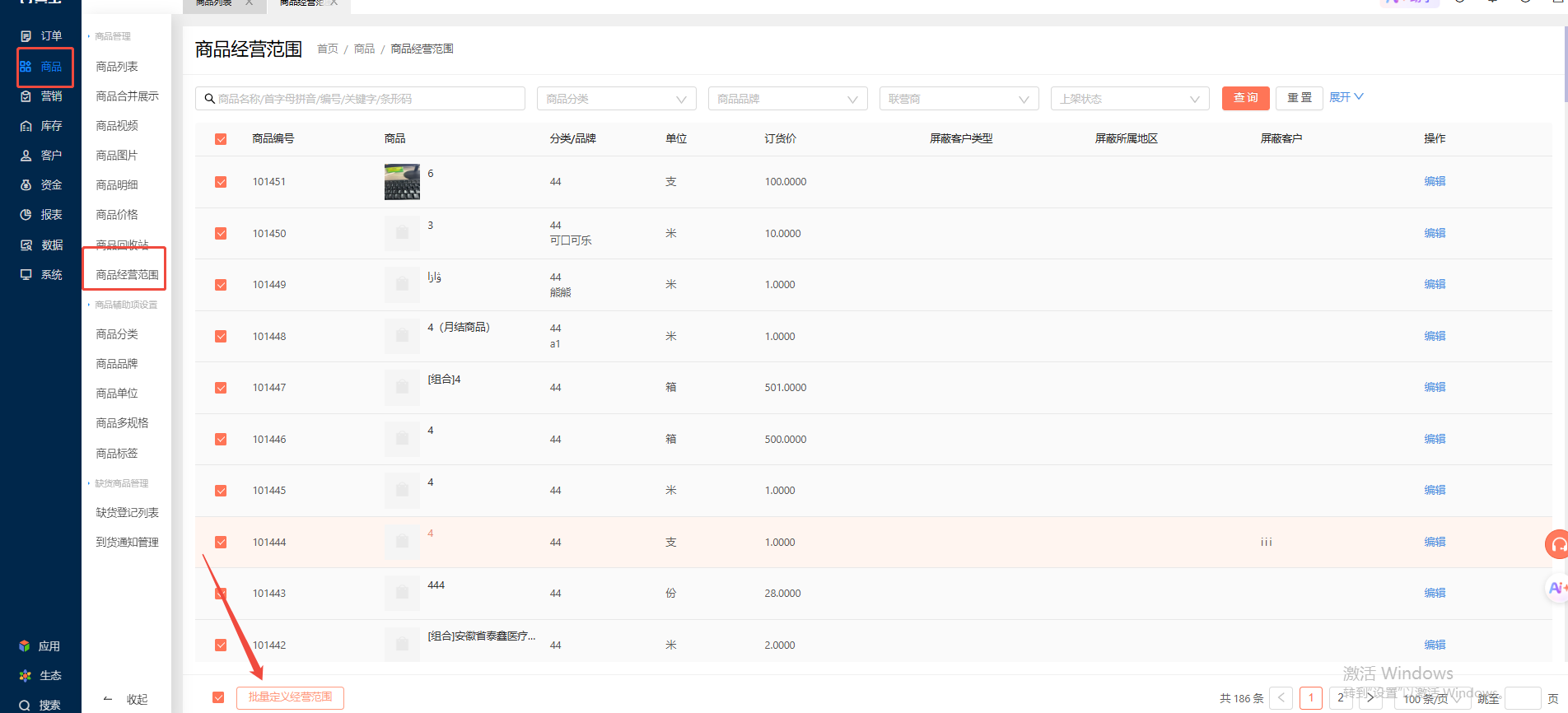The image size is (1568, 713).
Task: Open the 生态 section at the sidebar bottom
Action: 40,676
